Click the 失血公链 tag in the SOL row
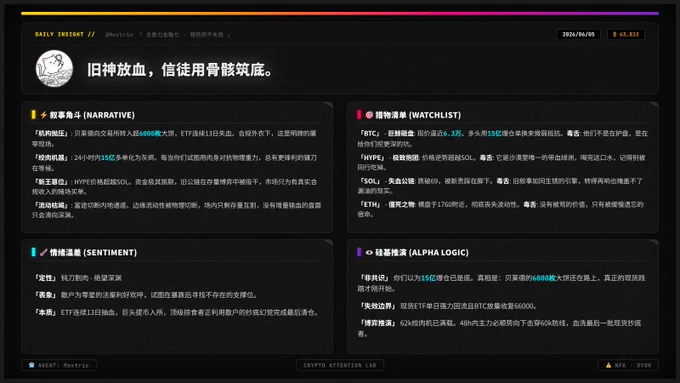680x383 pixels. click(x=401, y=181)
